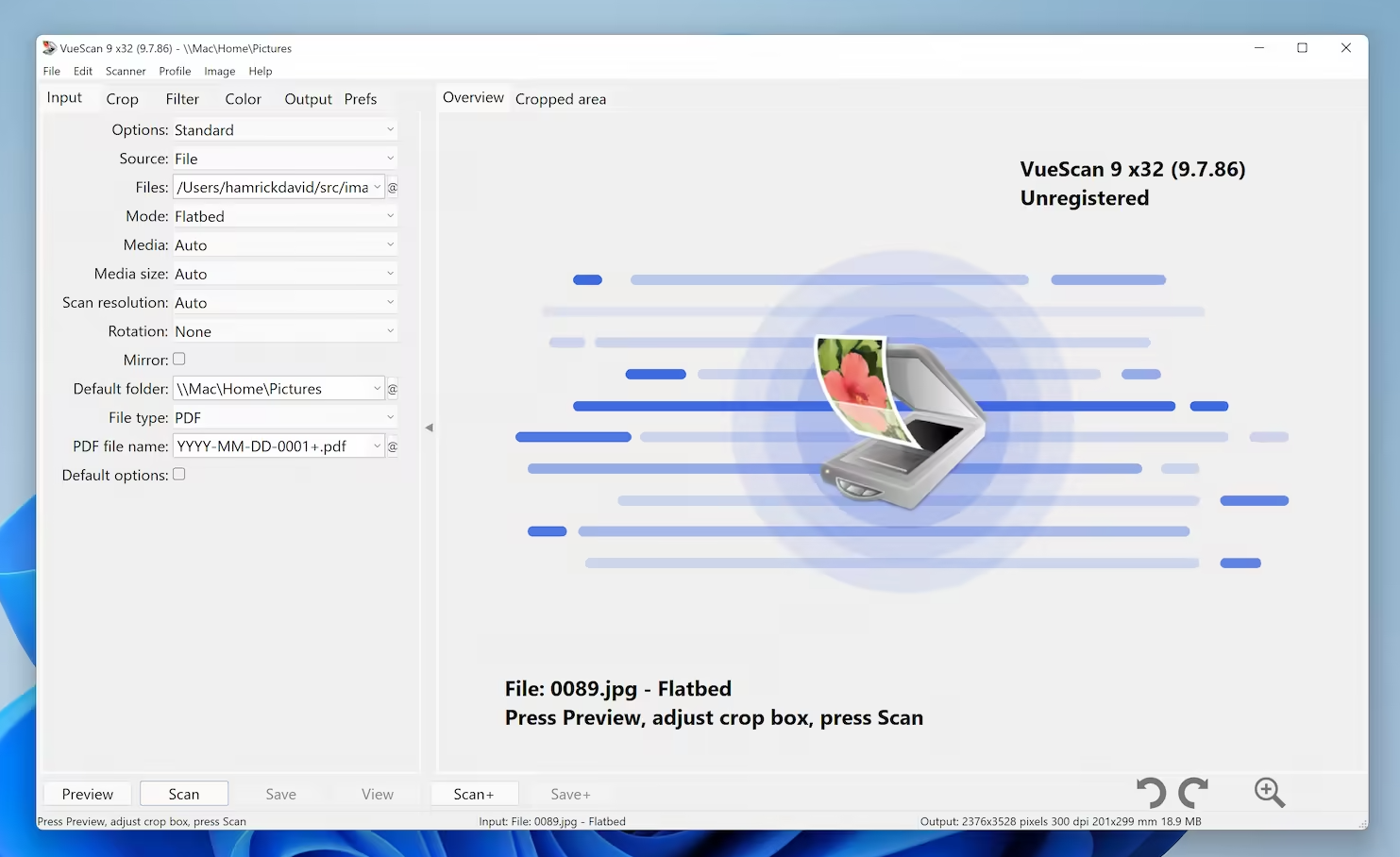Click the Save button
This screenshot has height=857, width=1400.
[280, 795]
